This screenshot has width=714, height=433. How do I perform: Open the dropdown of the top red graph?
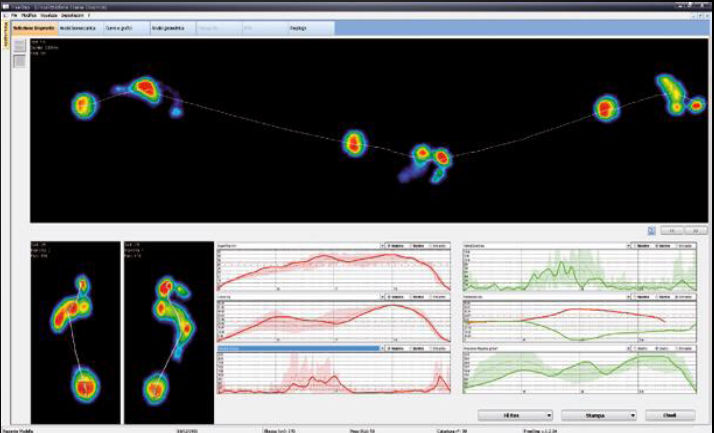point(382,246)
